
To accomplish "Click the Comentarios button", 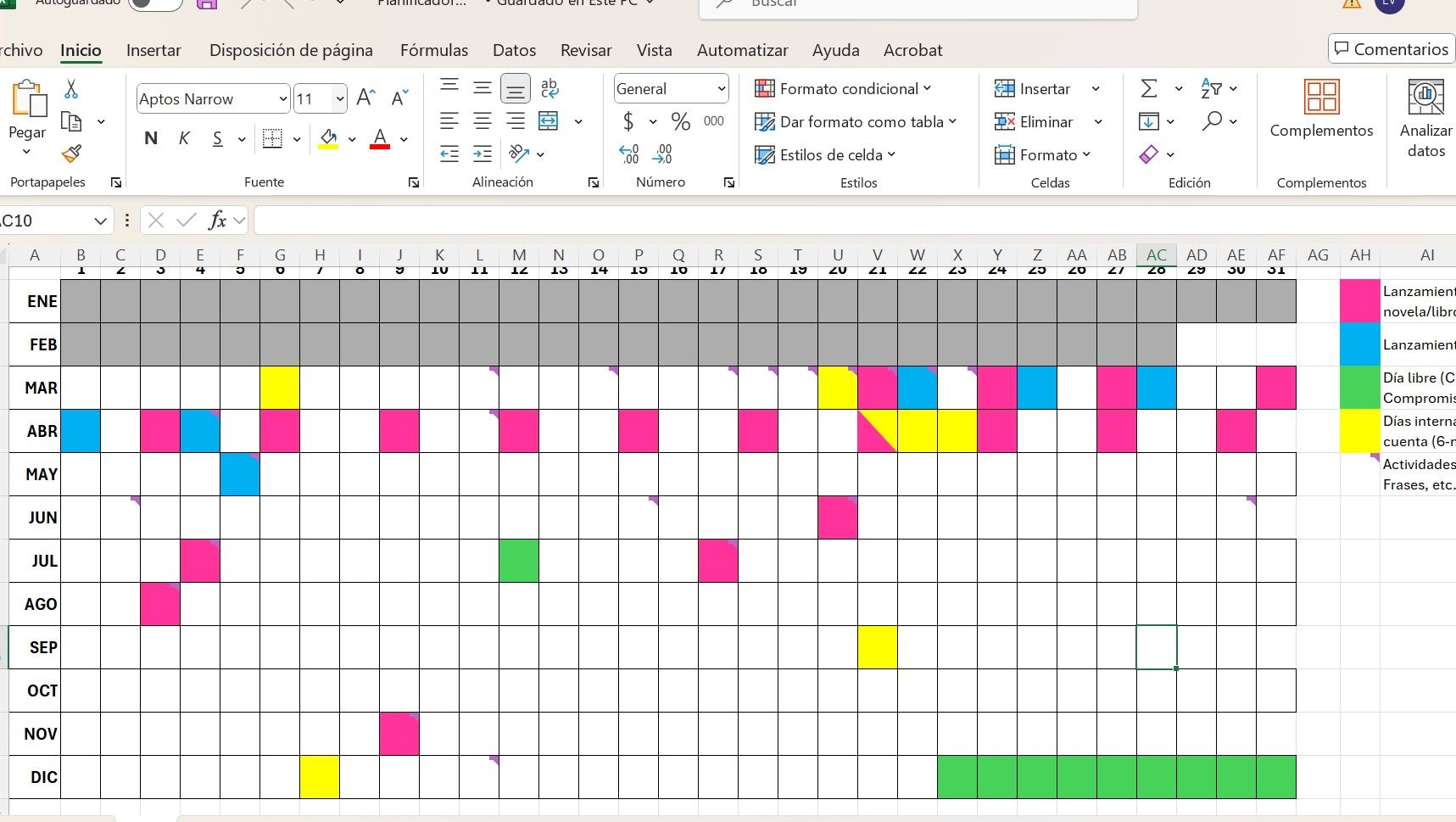I will [x=1392, y=49].
